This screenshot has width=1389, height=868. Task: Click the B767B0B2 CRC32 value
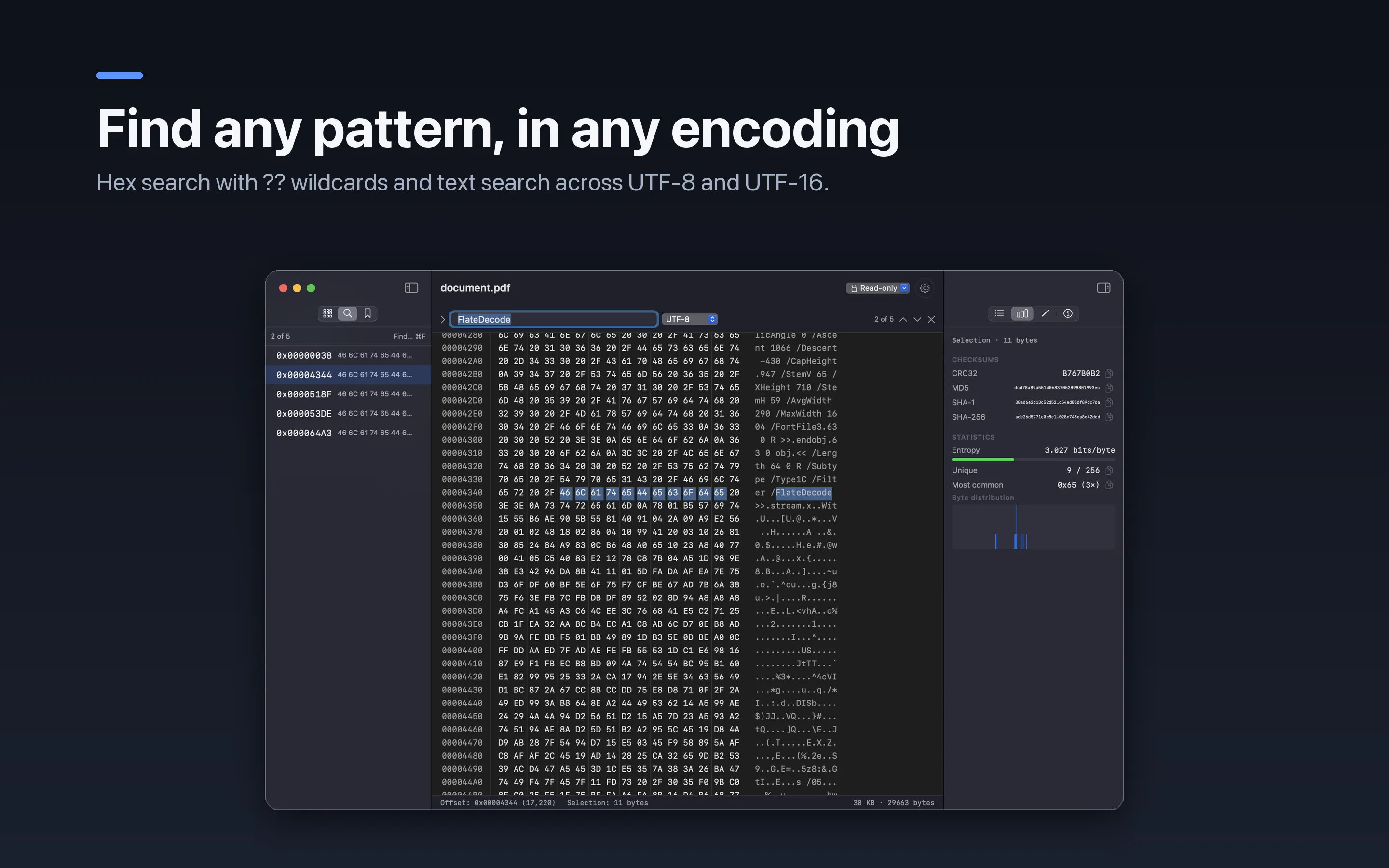(1081, 373)
